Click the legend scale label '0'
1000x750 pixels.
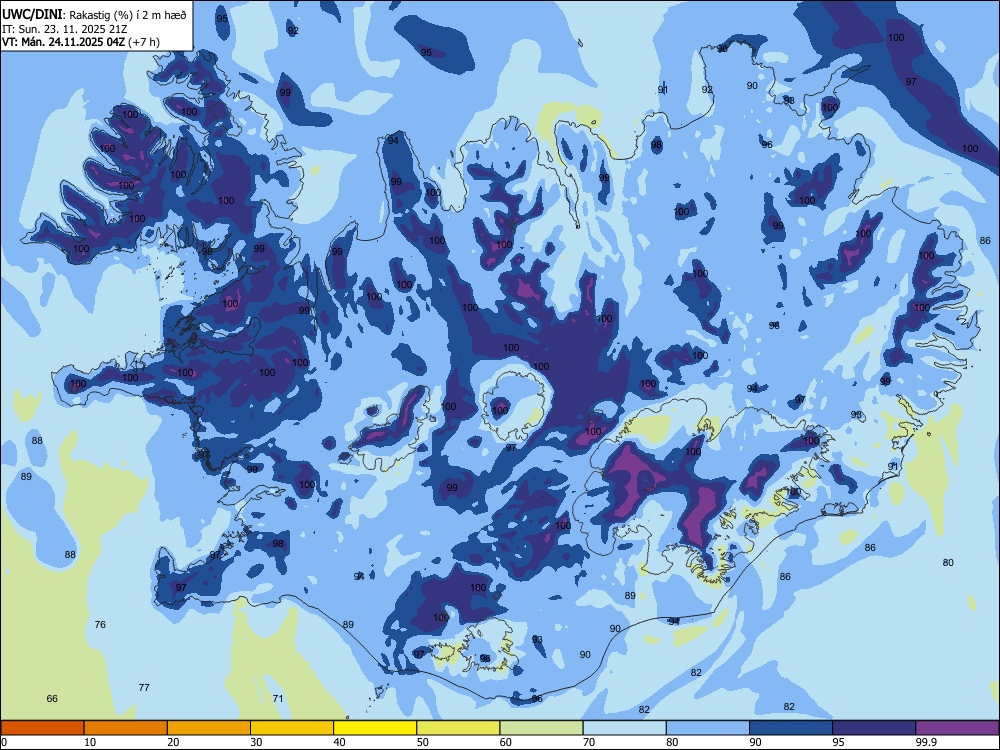tap(4, 742)
